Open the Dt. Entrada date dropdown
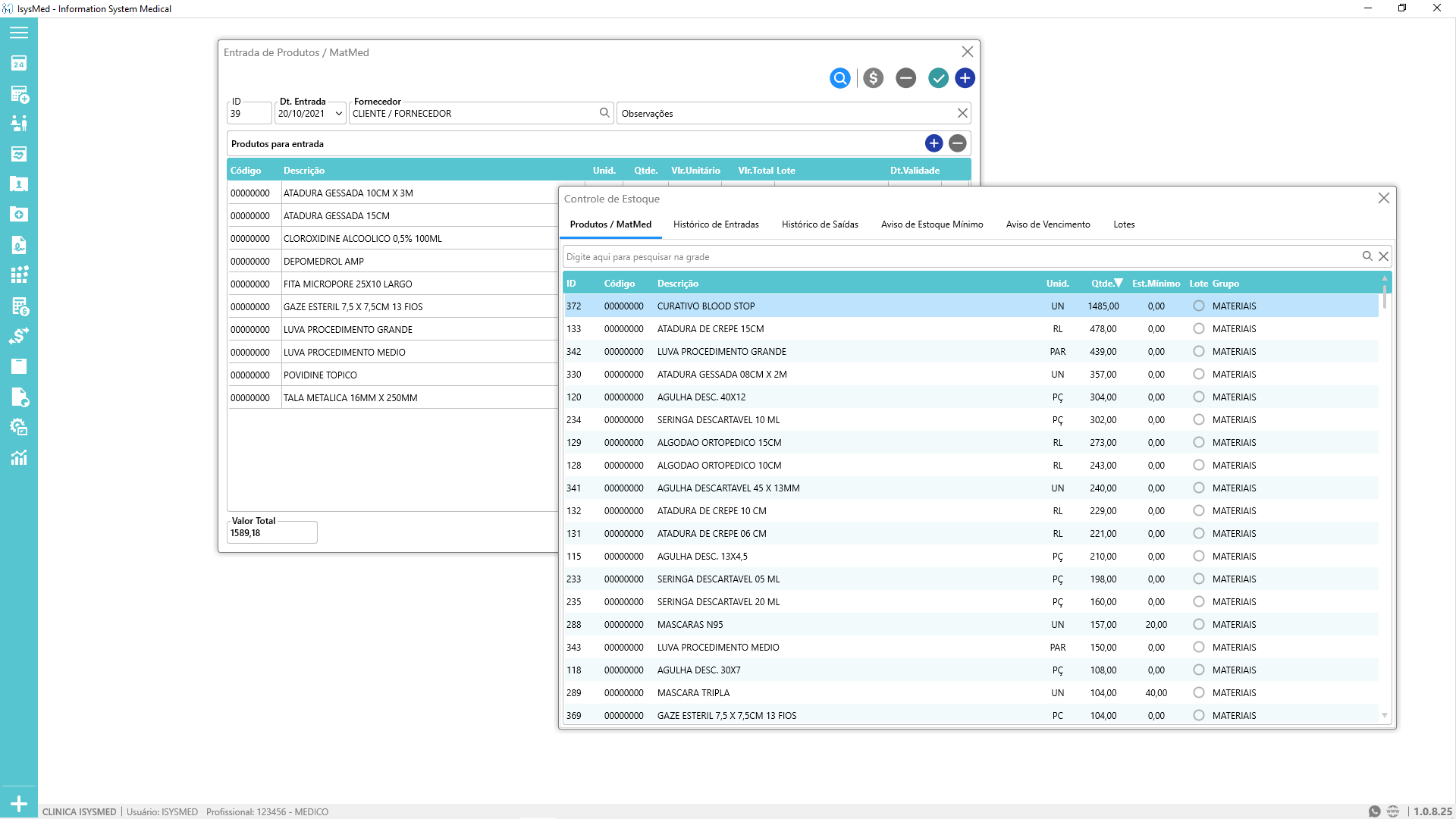 click(x=338, y=114)
